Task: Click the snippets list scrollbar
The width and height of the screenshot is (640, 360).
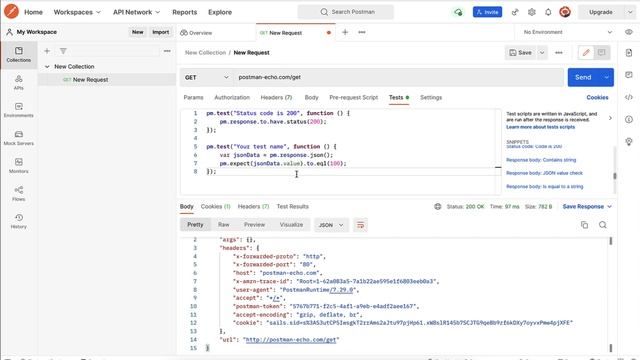Action: tap(615, 176)
